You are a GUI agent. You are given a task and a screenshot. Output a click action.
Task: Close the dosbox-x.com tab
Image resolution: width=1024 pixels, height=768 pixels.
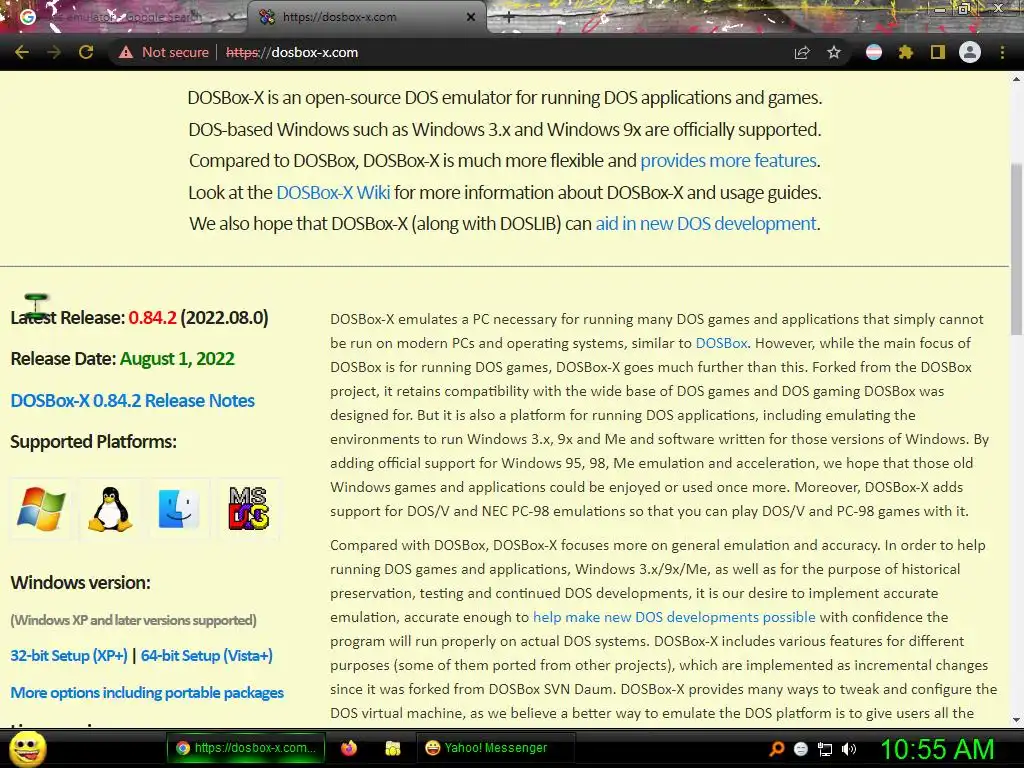471,17
